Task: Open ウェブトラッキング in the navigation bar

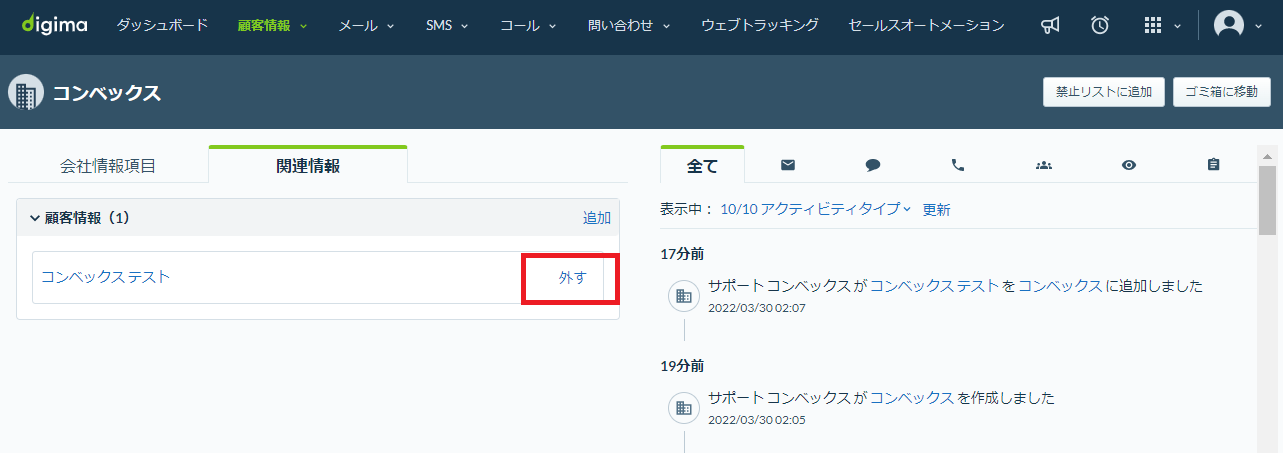Action: tap(760, 25)
